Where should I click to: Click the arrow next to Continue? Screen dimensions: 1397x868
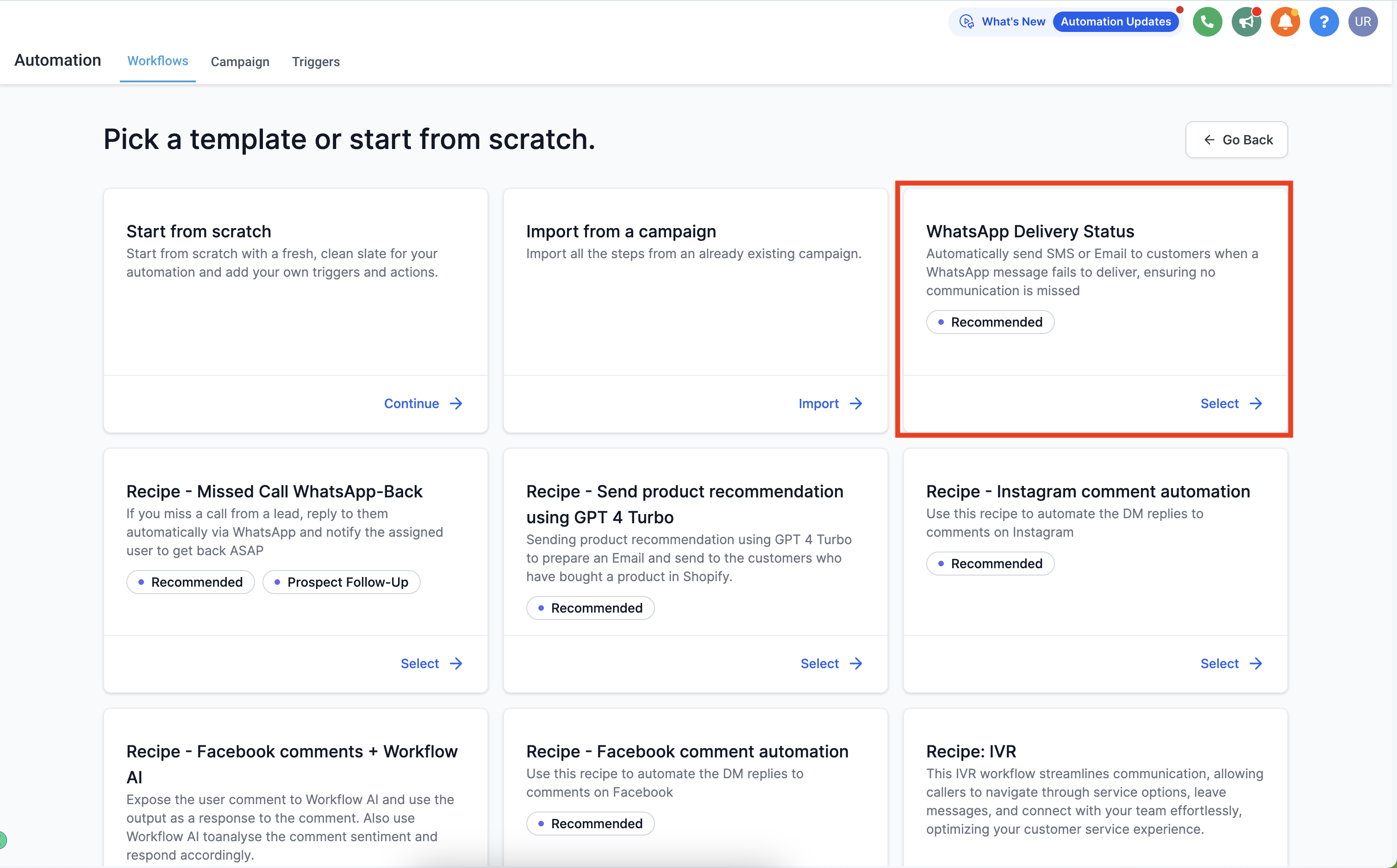coord(456,403)
